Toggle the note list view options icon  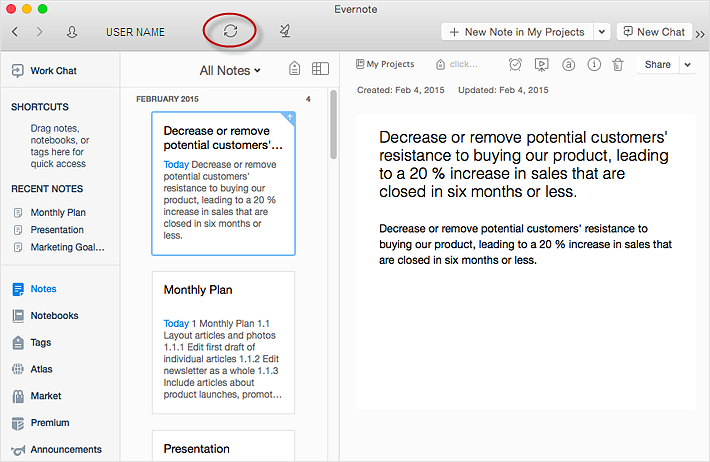click(x=320, y=69)
